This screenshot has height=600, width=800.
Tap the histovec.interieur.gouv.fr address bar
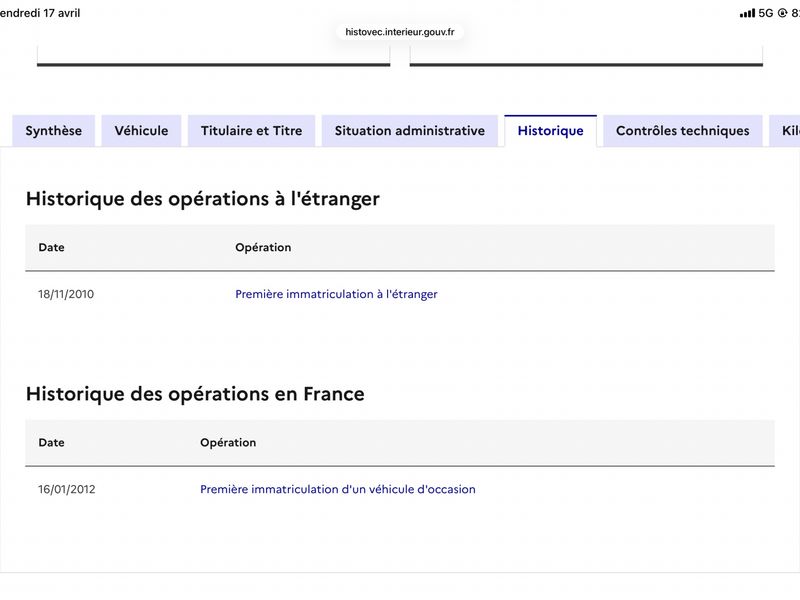tap(399, 32)
